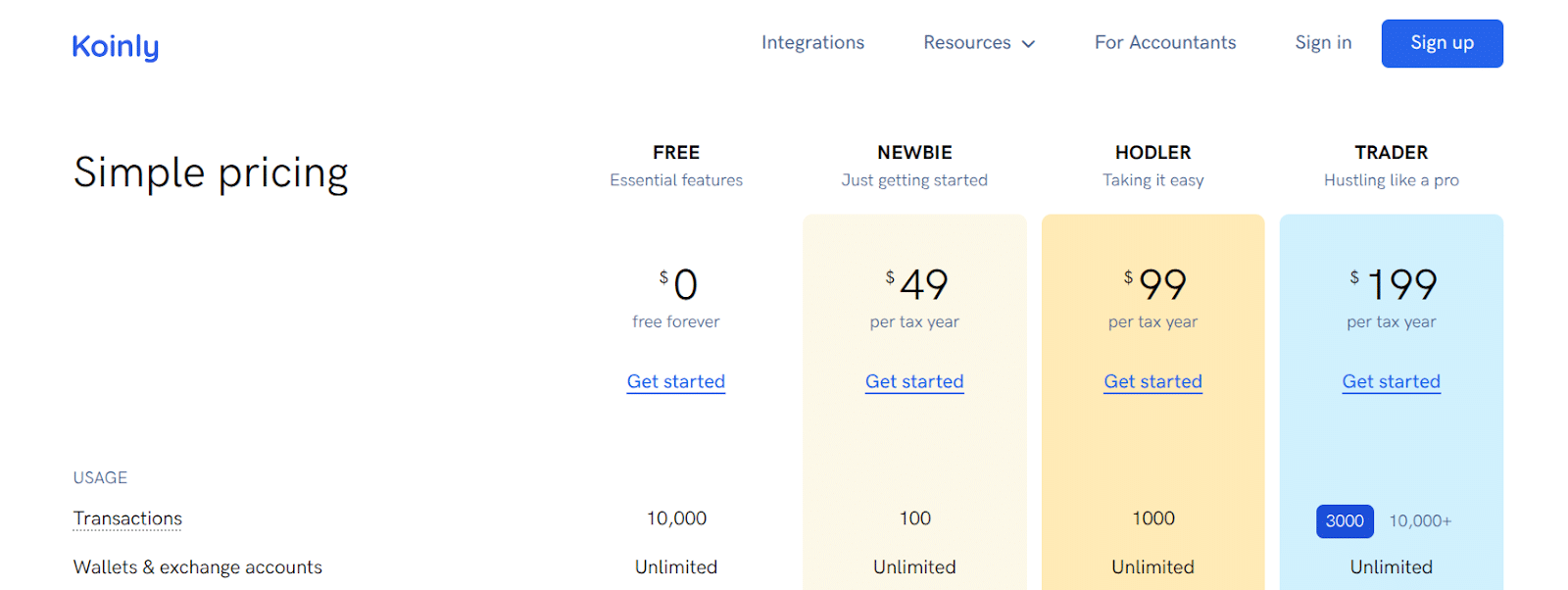1568x590 pixels.
Task: Click Unlimited wallets value under HODLER
Action: [1152, 567]
